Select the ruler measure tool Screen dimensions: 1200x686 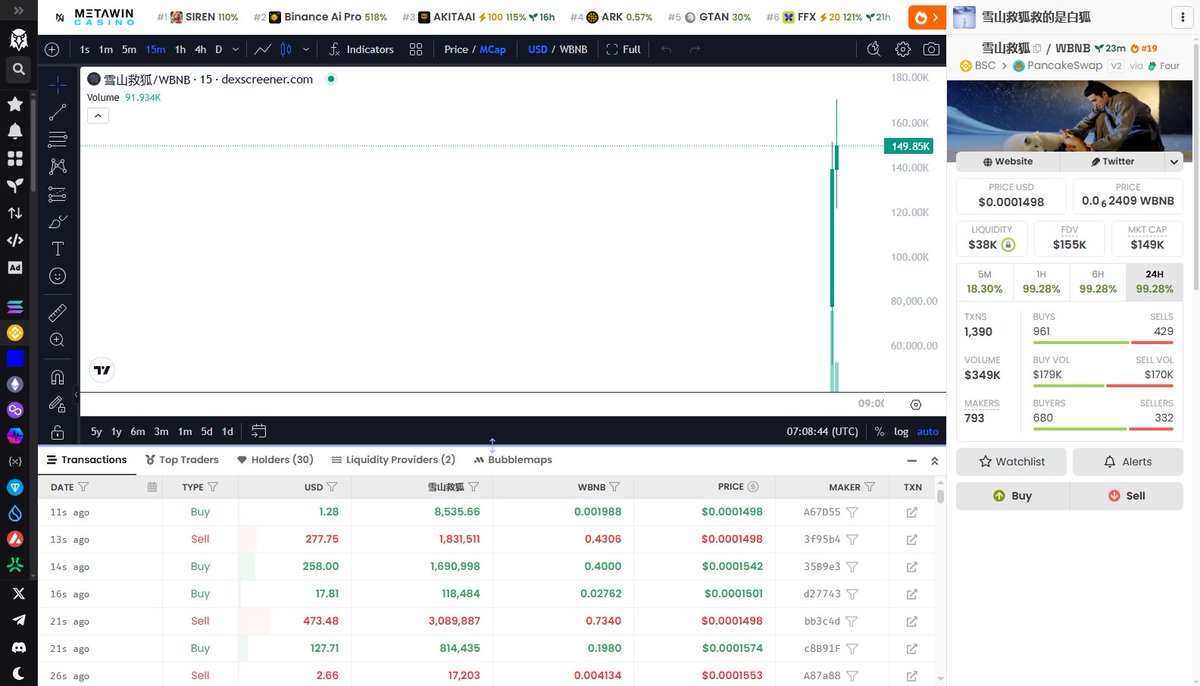58,313
